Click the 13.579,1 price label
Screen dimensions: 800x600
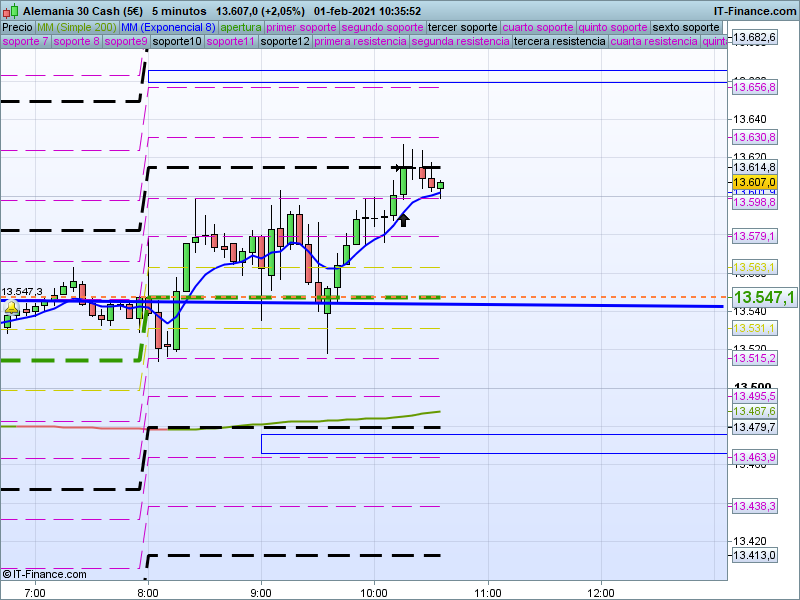[754, 236]
